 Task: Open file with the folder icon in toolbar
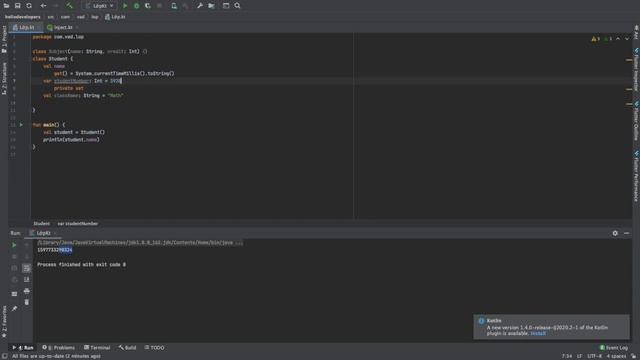tap(6, 6)
